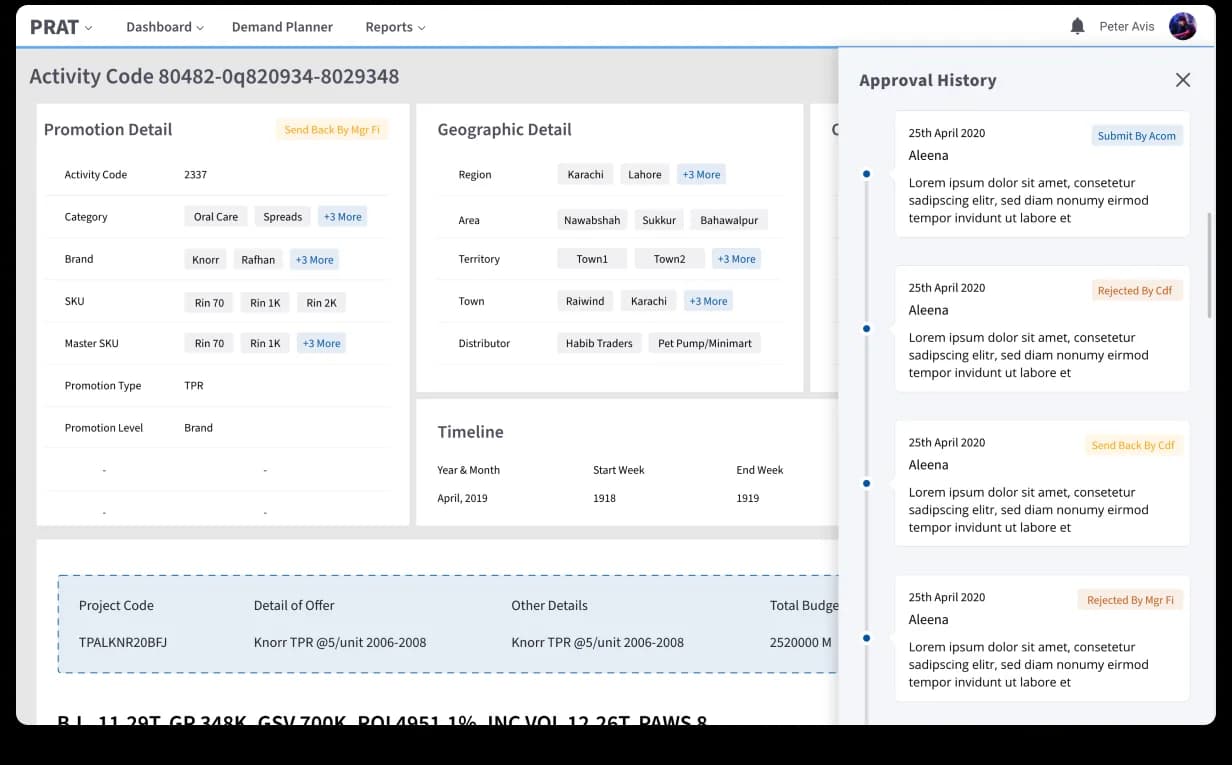Click the Habib Traders distributor chip

coord(599,343)
